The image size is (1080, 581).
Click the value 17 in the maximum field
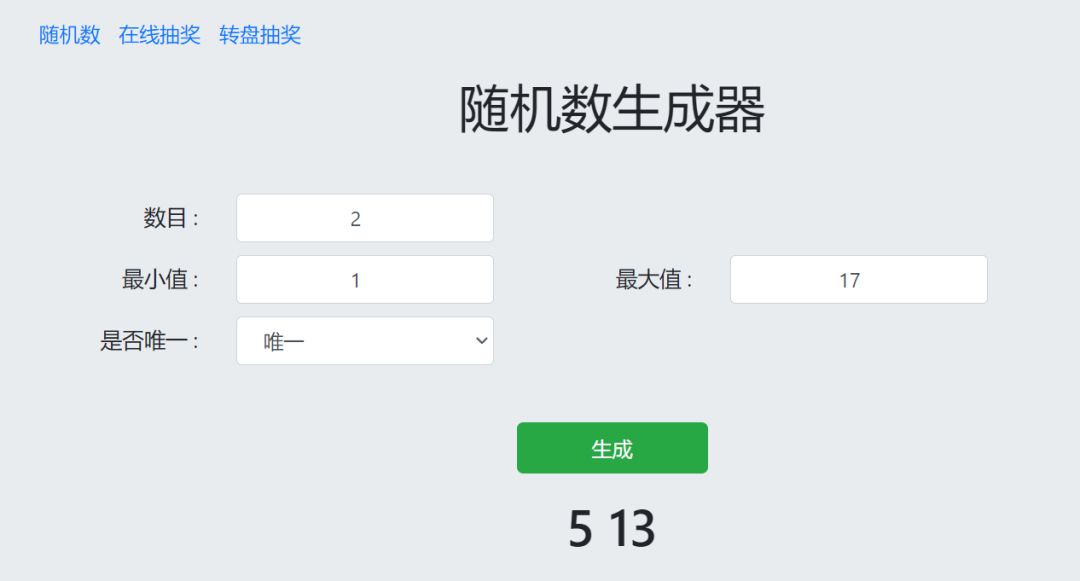[x=849, y=281]
